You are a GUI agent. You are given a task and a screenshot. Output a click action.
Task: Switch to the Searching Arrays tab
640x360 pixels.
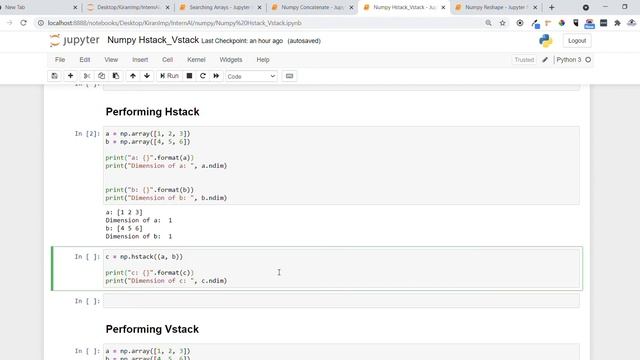(220, 7)
